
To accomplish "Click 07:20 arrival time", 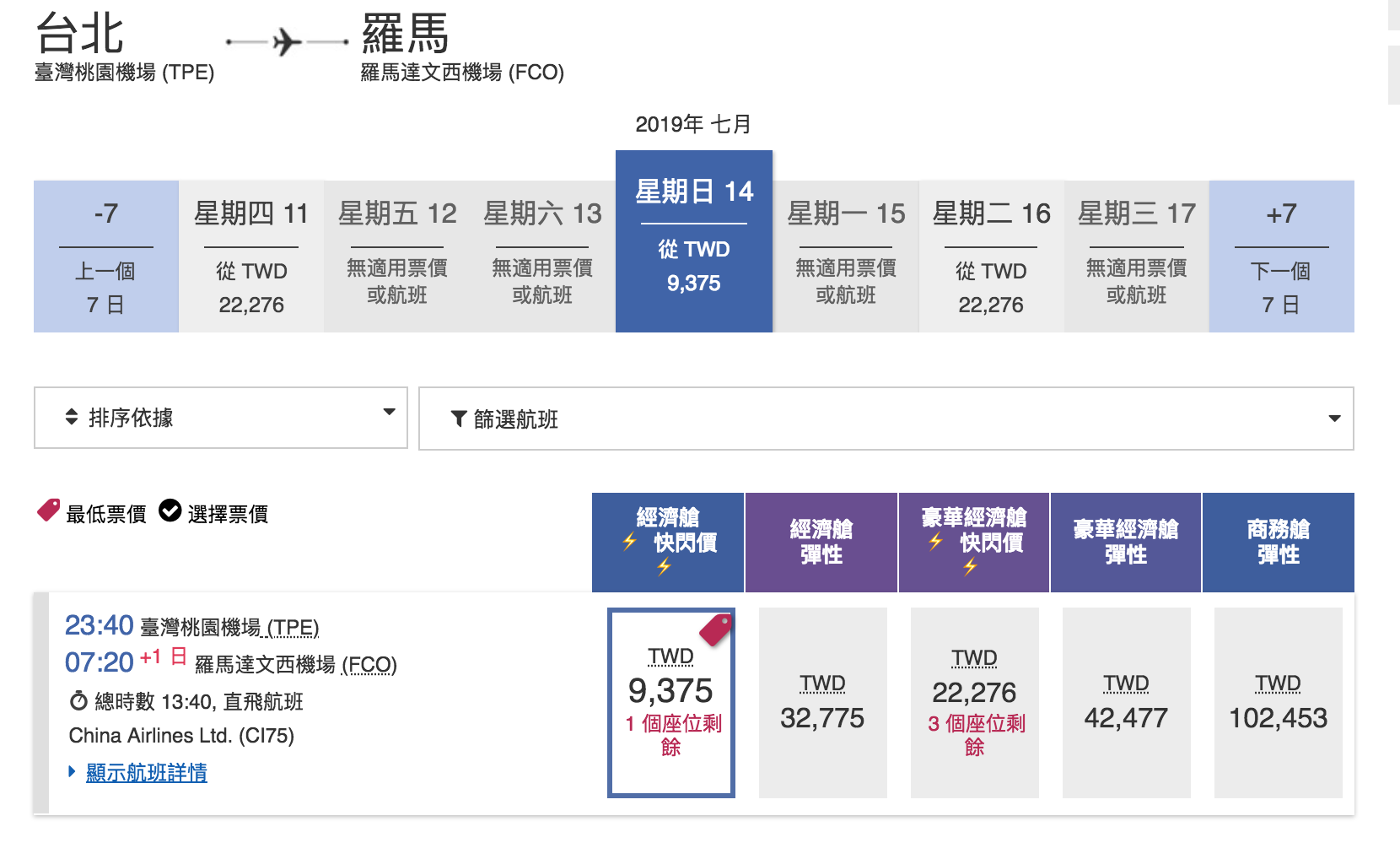I will pos(100,662).
